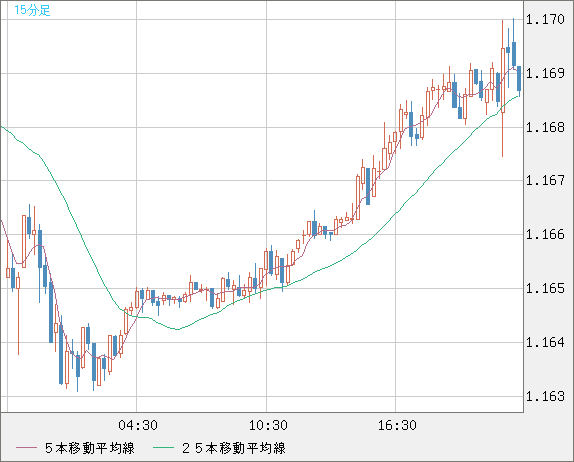This screenshot has width=574, height=462.
Task: Click the 10:30 time axis label
Action: (268, 425)
